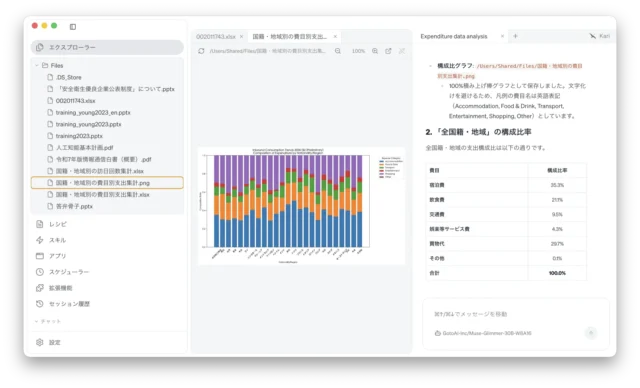Switch to the 国籍・地域別の費目別支出 tab
This screenshot has width=640, height=388.
coord(290,37)
